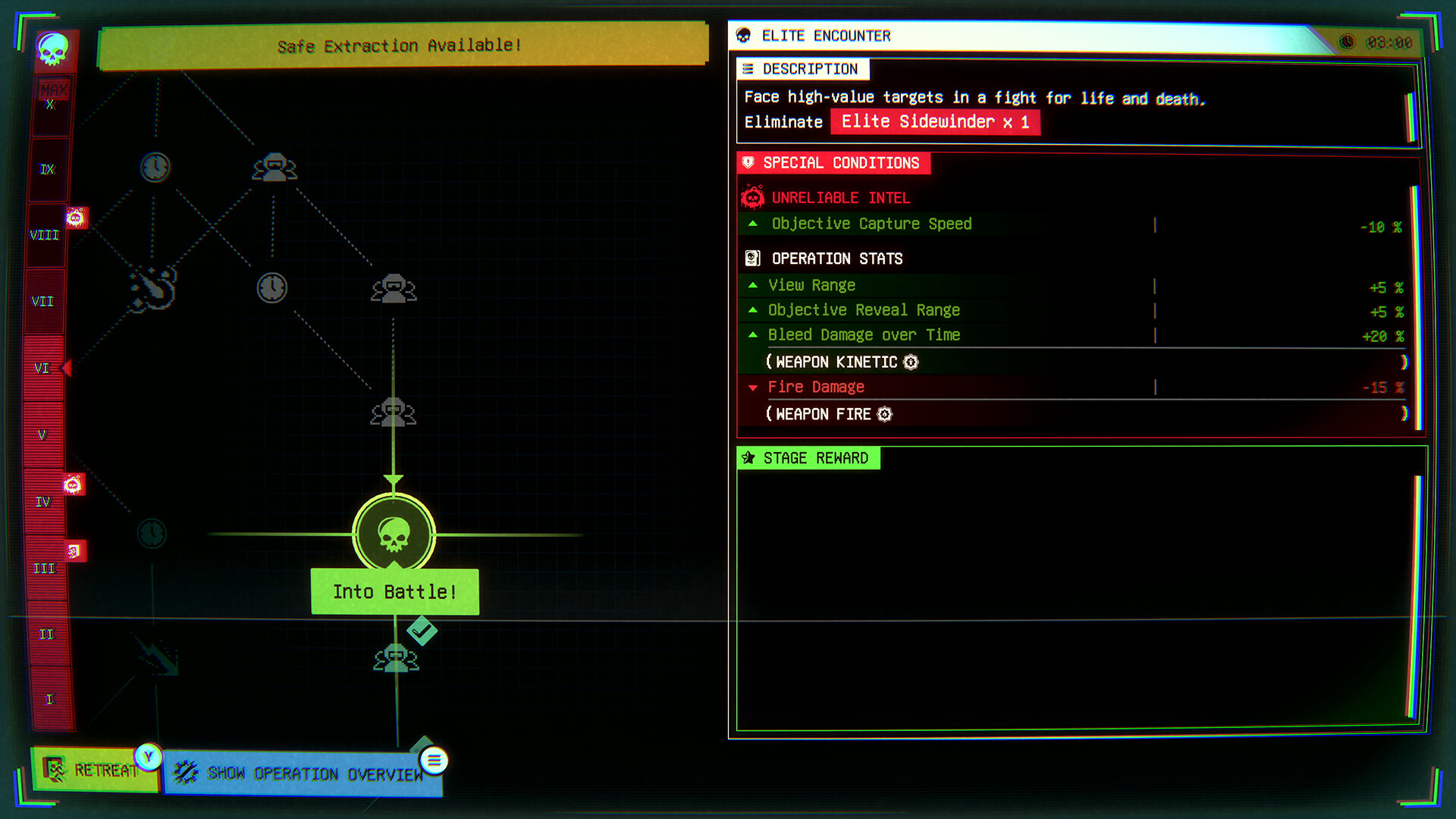Click level VI on the threat level bar
The width and height of the screenshot is (1456, 819).
42,369
